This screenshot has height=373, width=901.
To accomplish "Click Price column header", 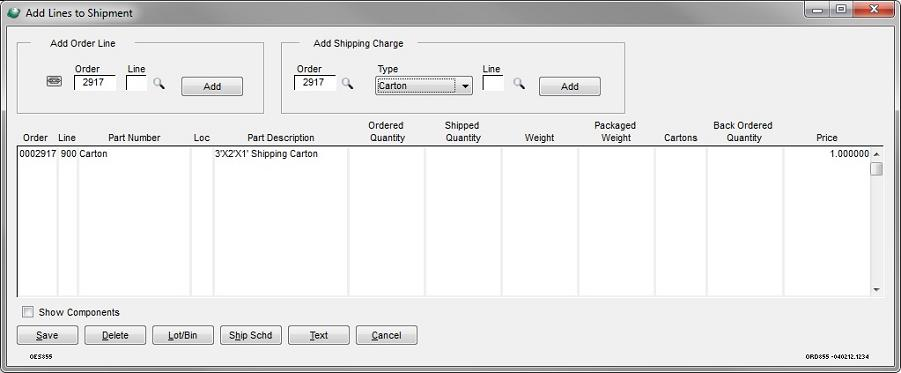I will (x=827, y=138).
